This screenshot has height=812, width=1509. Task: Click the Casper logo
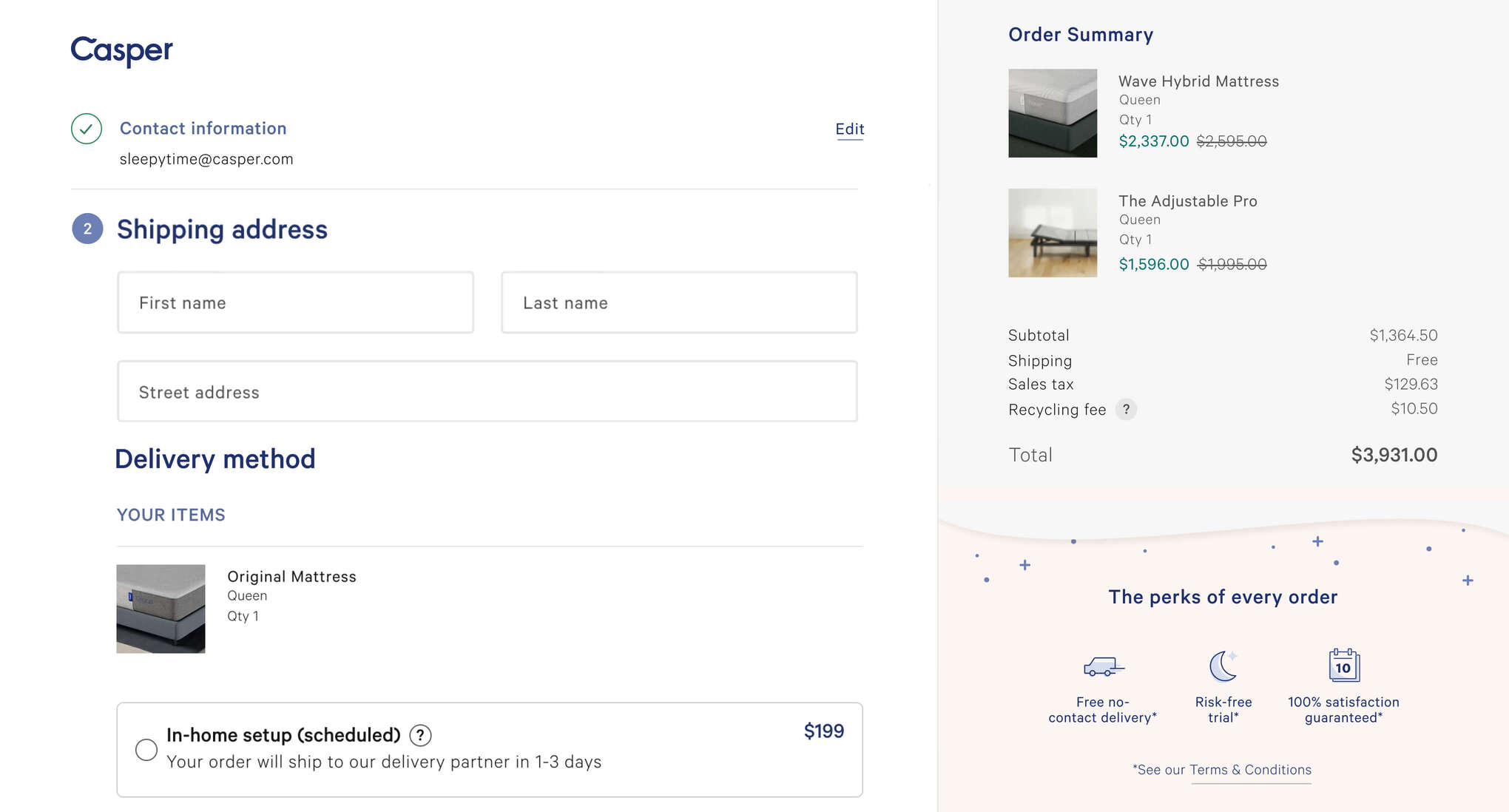(122, 50)
